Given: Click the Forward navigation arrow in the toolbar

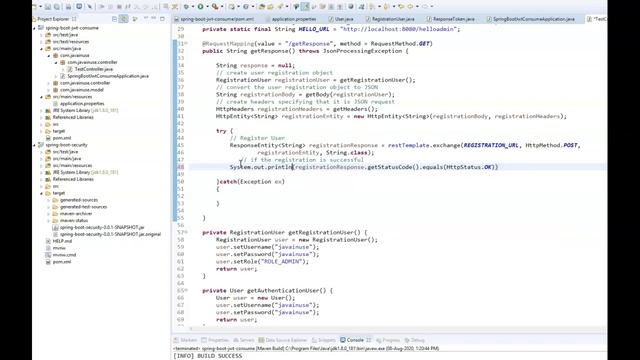Looking at the screenshot, I should point(425,7).
